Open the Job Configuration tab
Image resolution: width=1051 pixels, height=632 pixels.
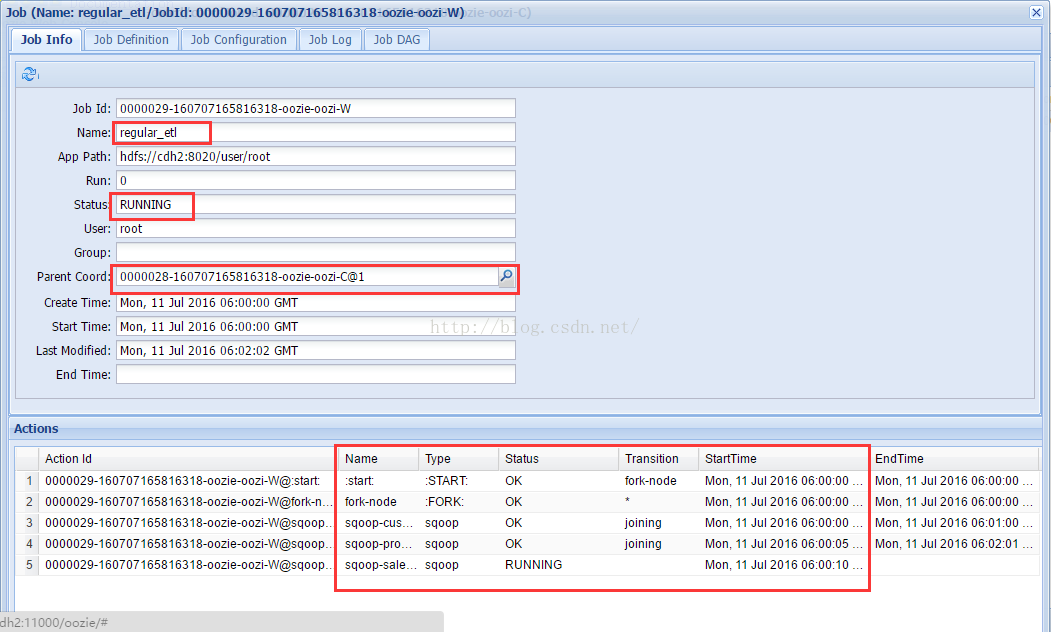click(x=239, y=40)
